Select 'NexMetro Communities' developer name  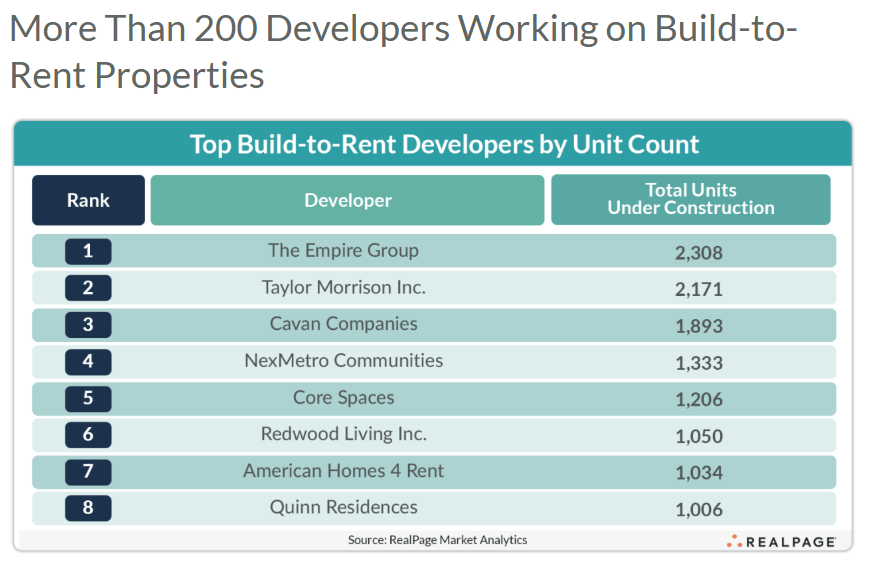pyautogui.click(x=344, y=361)
